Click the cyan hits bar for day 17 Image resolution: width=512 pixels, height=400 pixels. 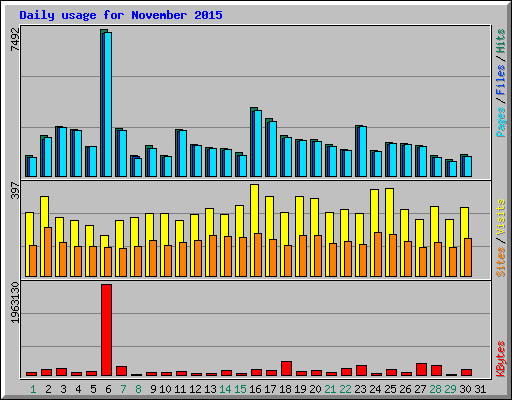pyautogui.click(x=273, y=149)
